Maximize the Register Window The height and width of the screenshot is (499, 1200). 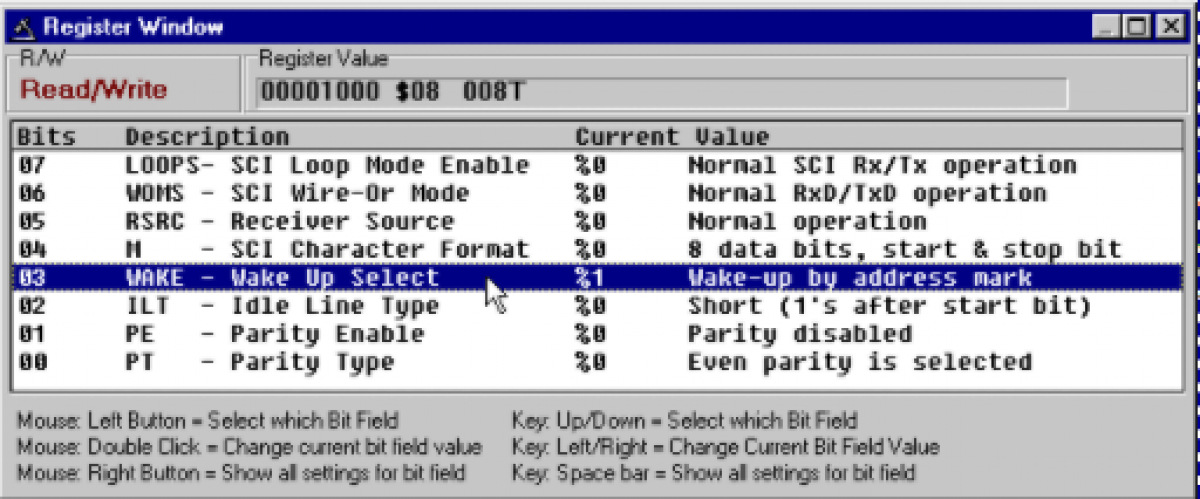pos(1135,27)
